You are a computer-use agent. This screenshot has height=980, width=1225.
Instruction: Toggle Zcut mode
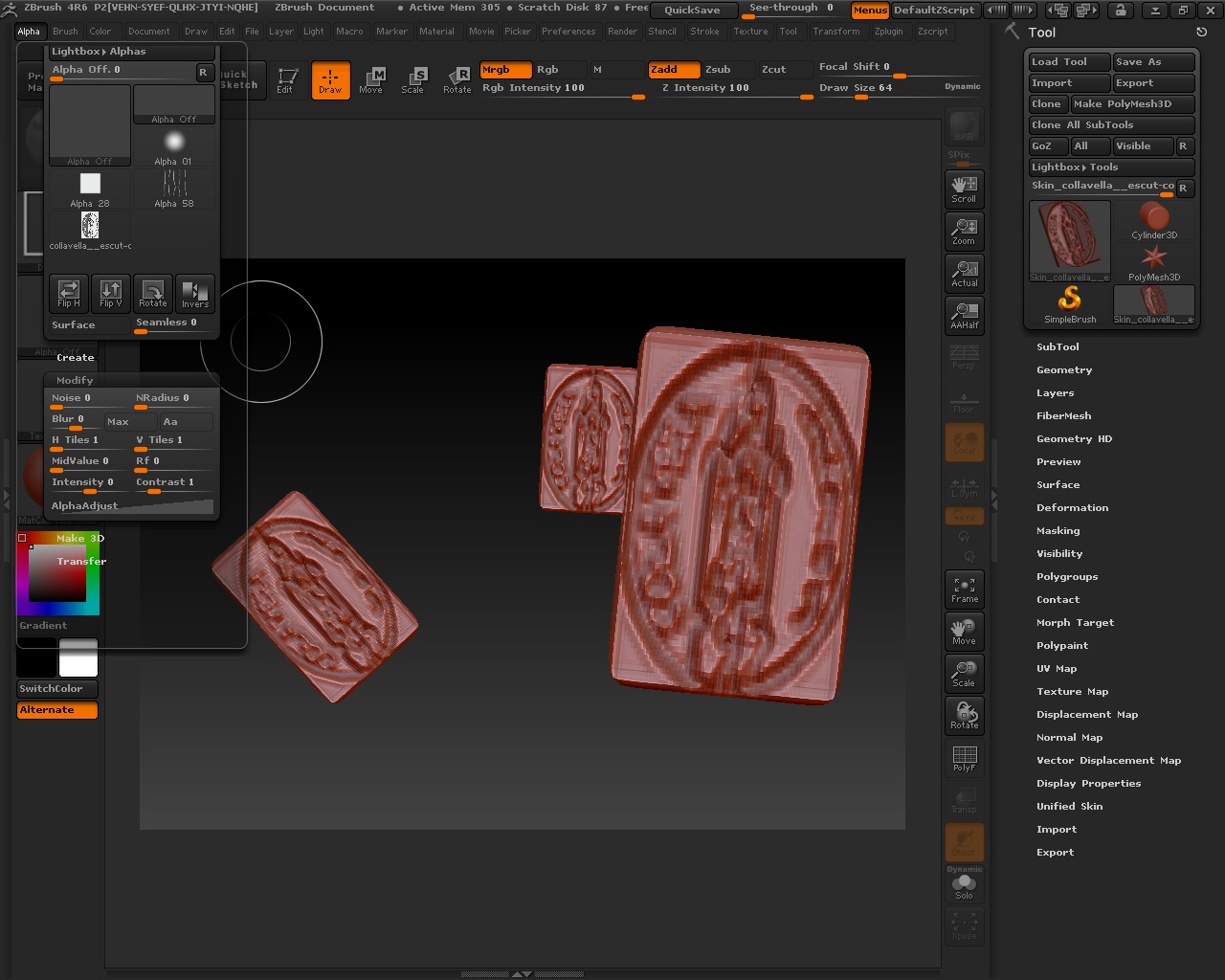[785, 70]
